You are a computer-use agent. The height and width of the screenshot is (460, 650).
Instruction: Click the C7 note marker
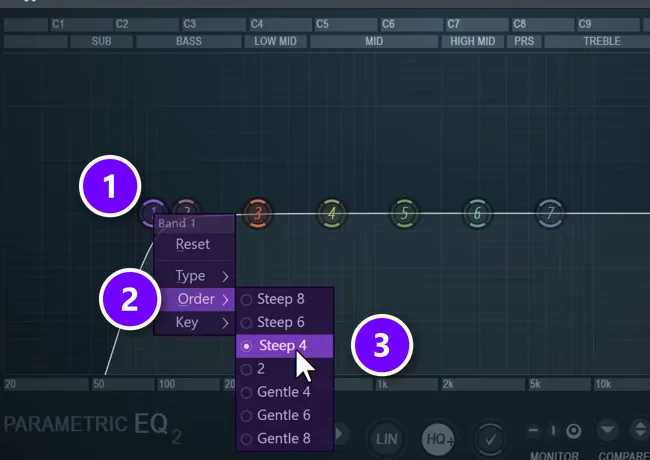tap(454, 24)
